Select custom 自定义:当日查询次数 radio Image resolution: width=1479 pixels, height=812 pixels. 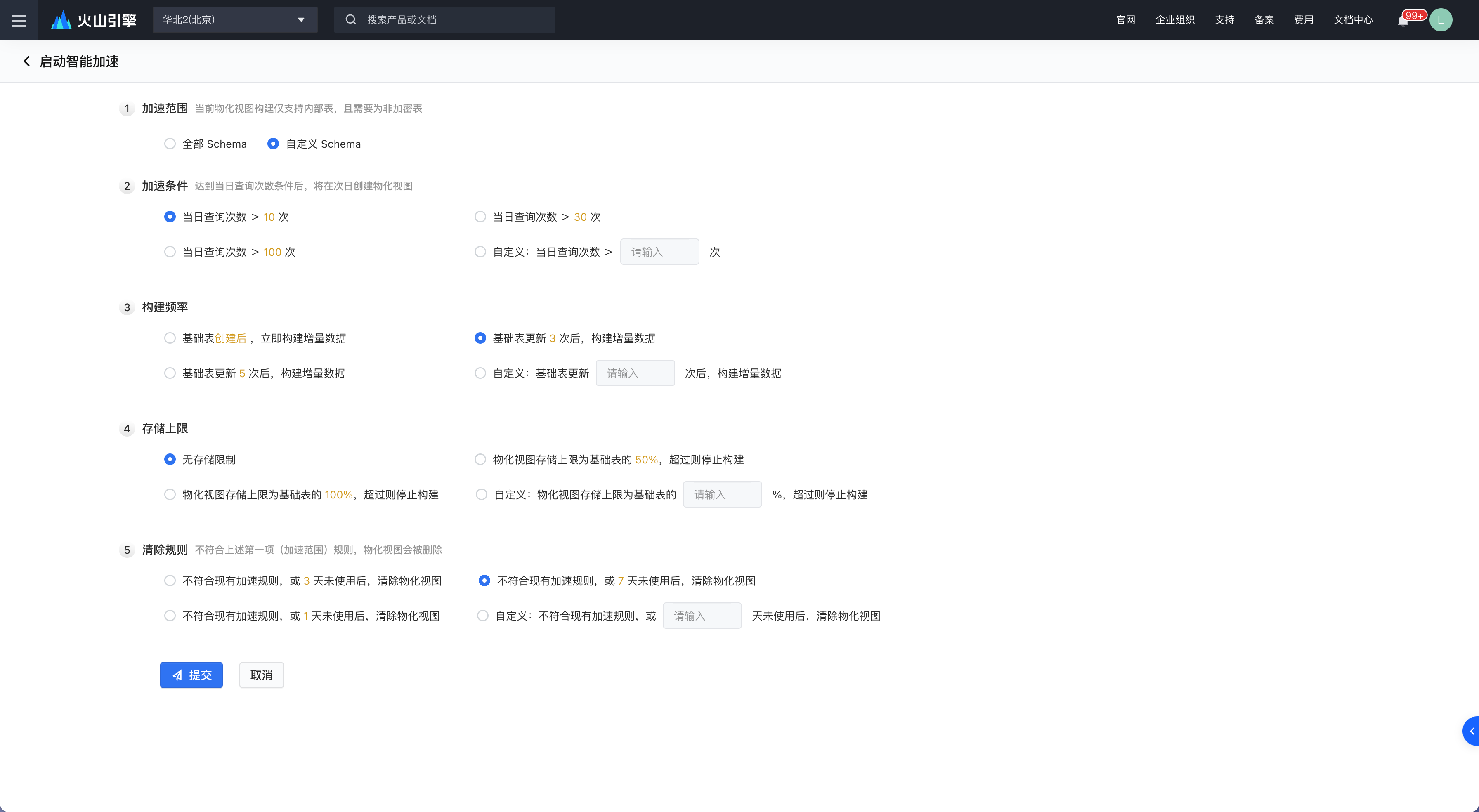[481, 252]
